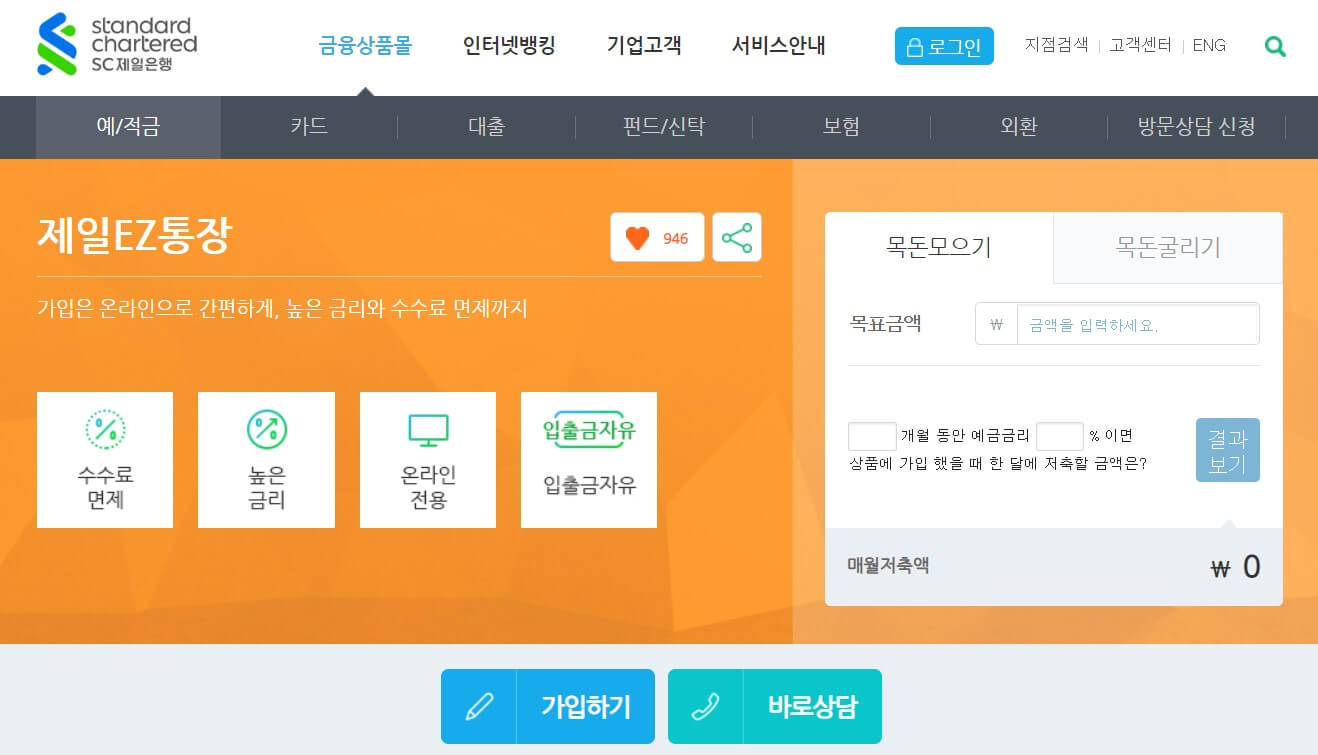This screenshot has height=755, width=1318.
Task: Open 고객센터 link
Action: pyautogui.click(x=1140, y=45)
